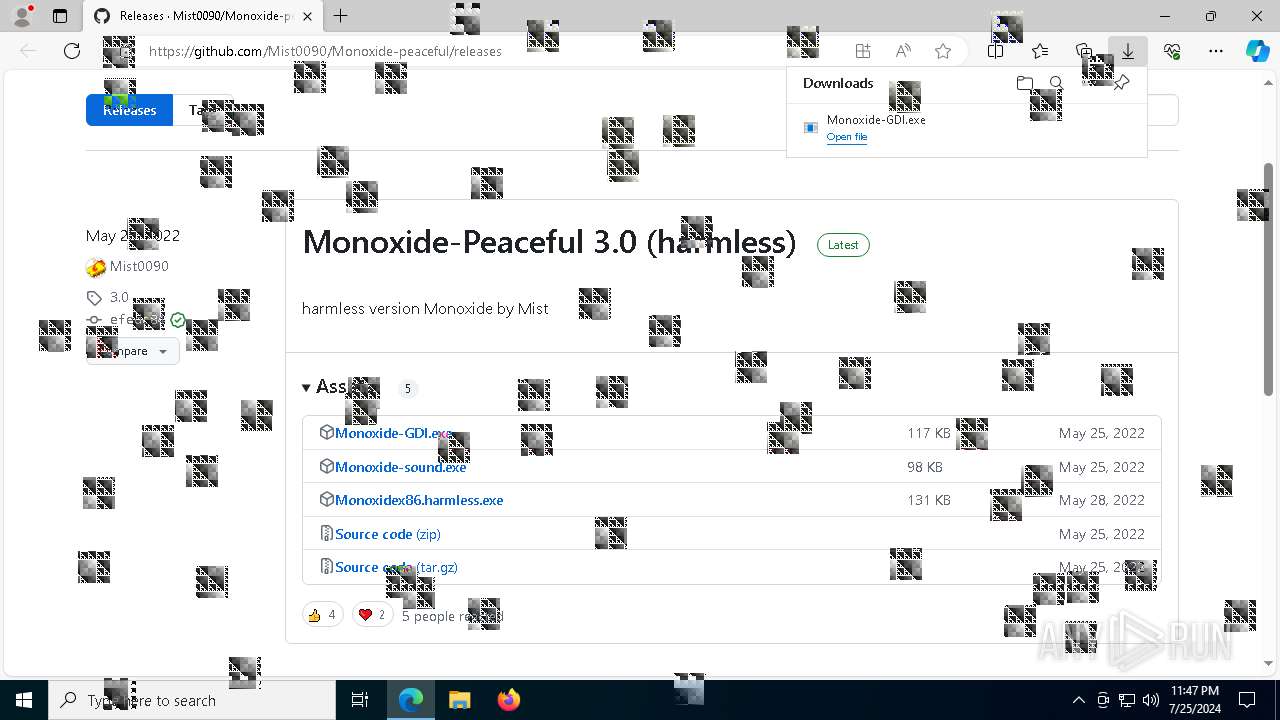Image resolution: width=1280 pixels, height=720 pixels.
Task: Open Browser essentials heart icon
Action: pyautogui.click(x=1172, y=51)
